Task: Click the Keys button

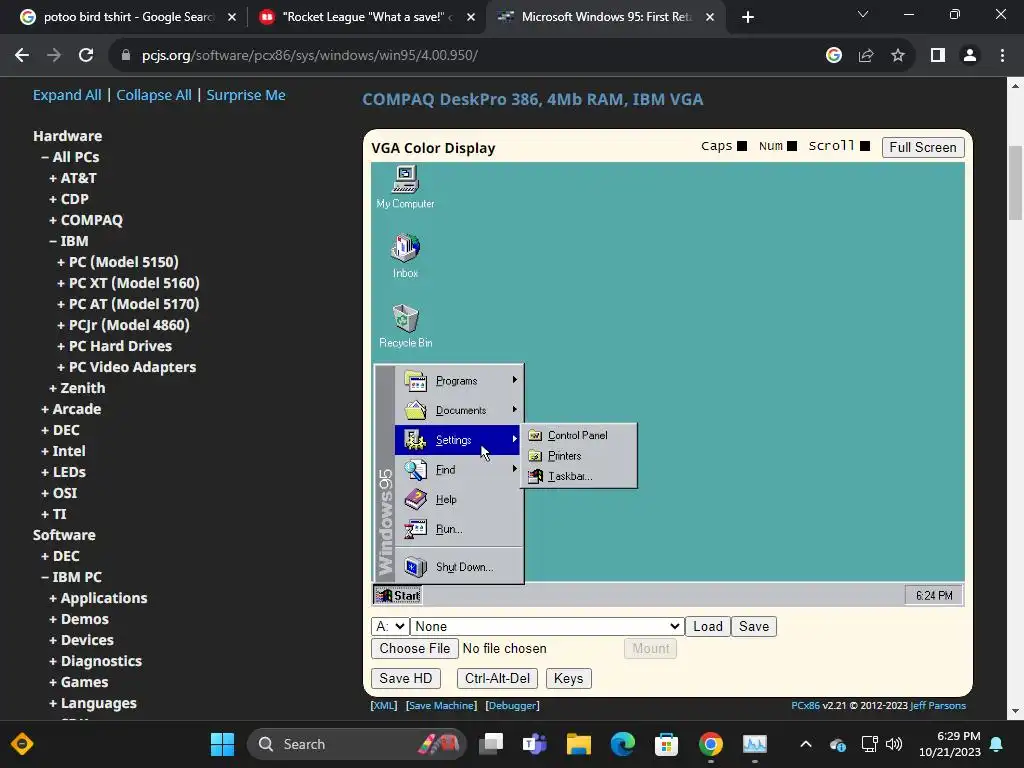Action: (x=568, y=679)
